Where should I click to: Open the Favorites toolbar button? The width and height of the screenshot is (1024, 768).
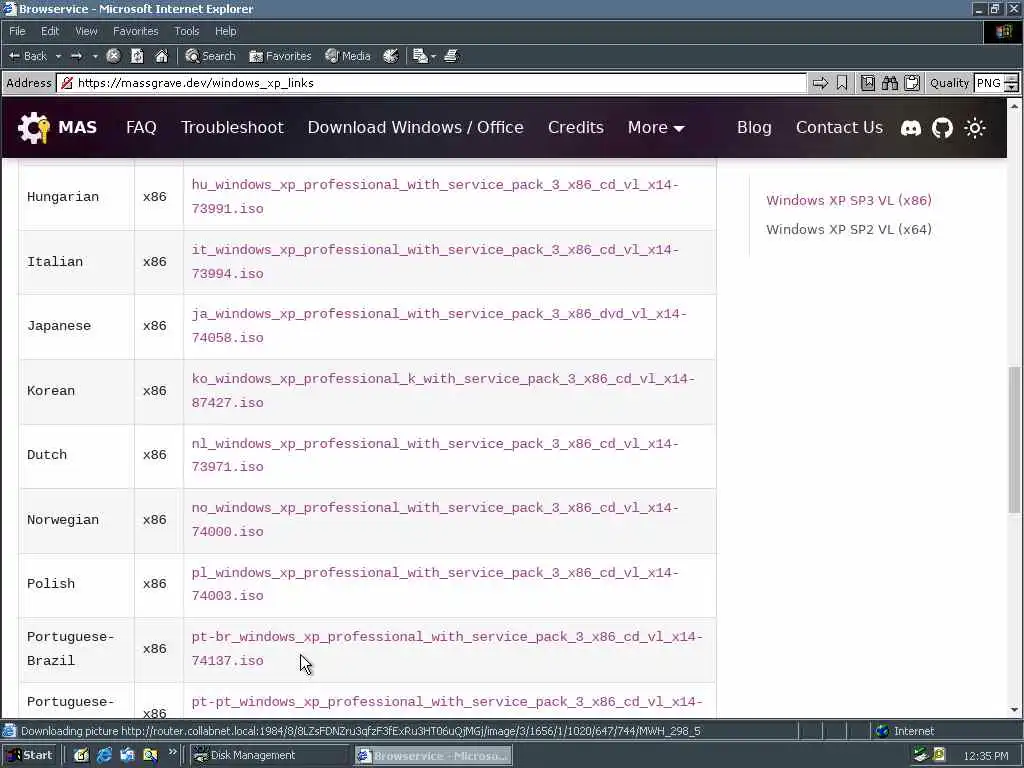[x=280, y=56]
